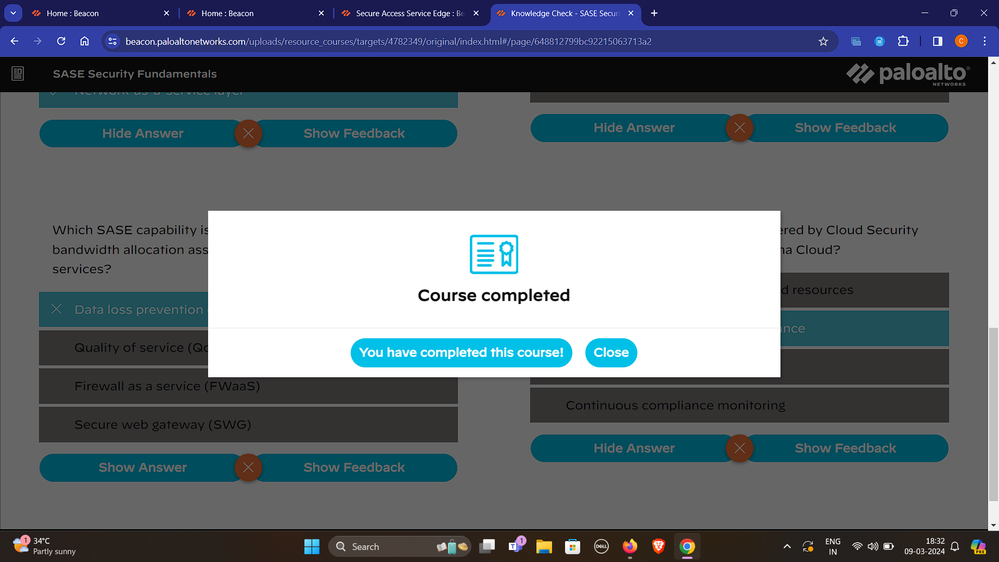Select Firewall as a service (FWaaS) option
The height and width of the screenshot is (562, 999).
pyautogui.click(x=248, y=386)
